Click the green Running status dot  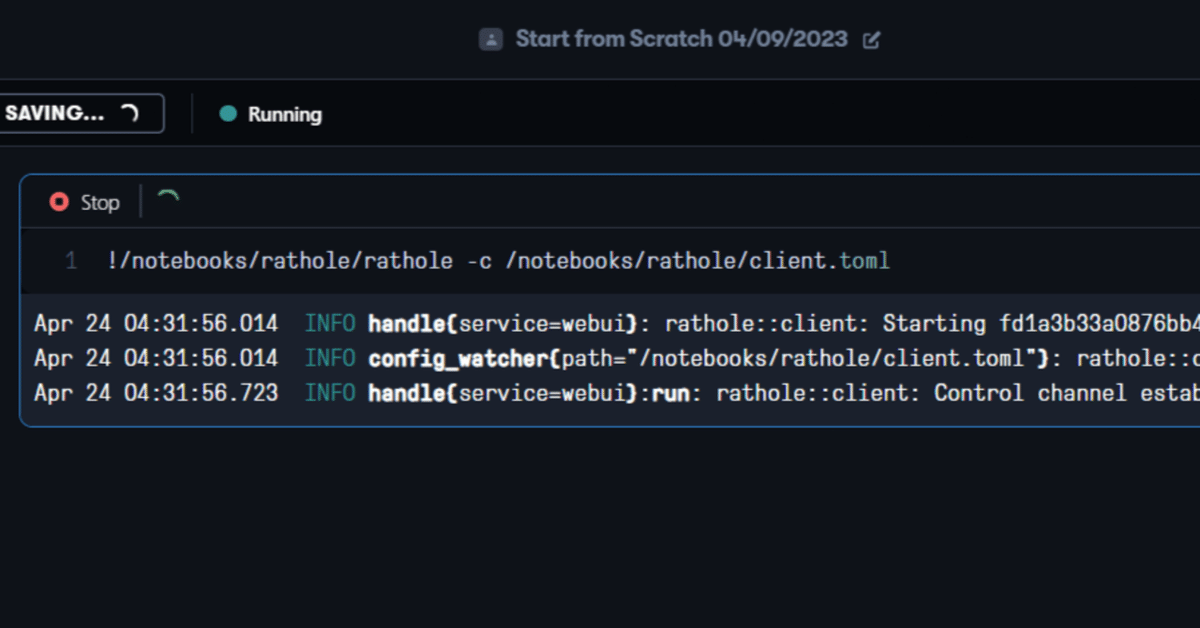coord(228,114)
